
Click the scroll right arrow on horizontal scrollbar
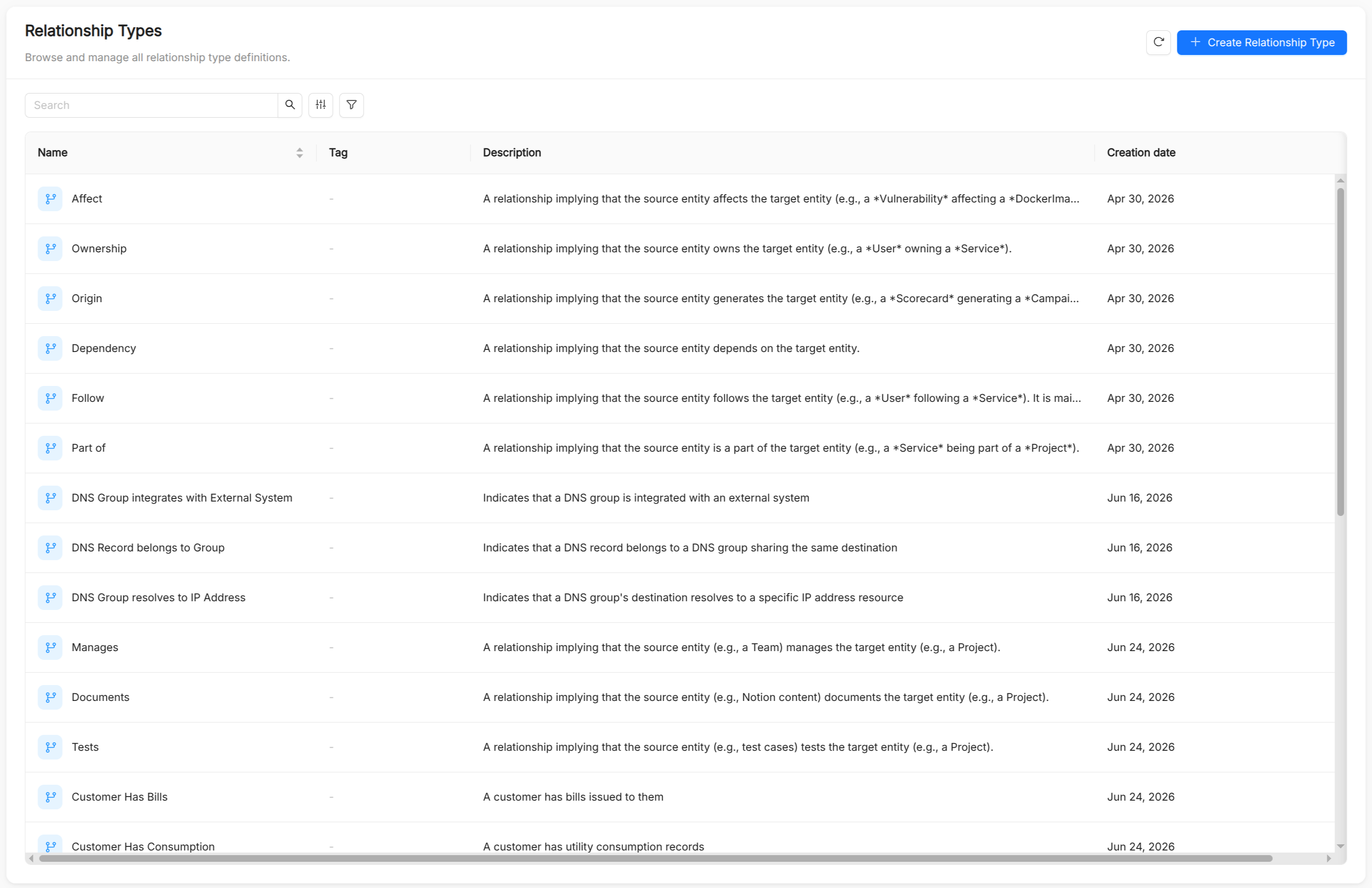1328,859
